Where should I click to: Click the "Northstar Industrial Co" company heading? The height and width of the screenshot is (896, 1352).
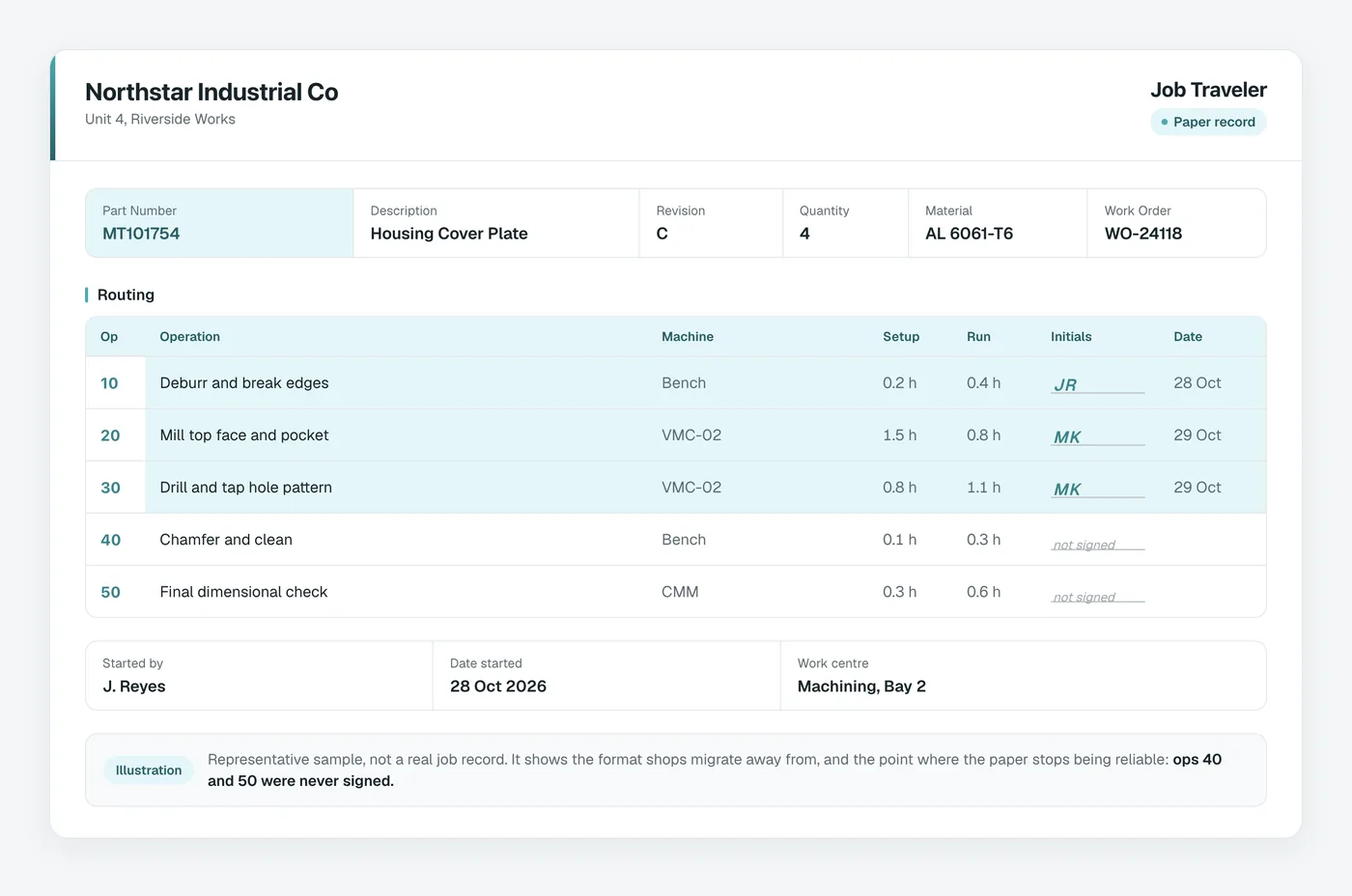pyautogui.click(x=211, y=92)
